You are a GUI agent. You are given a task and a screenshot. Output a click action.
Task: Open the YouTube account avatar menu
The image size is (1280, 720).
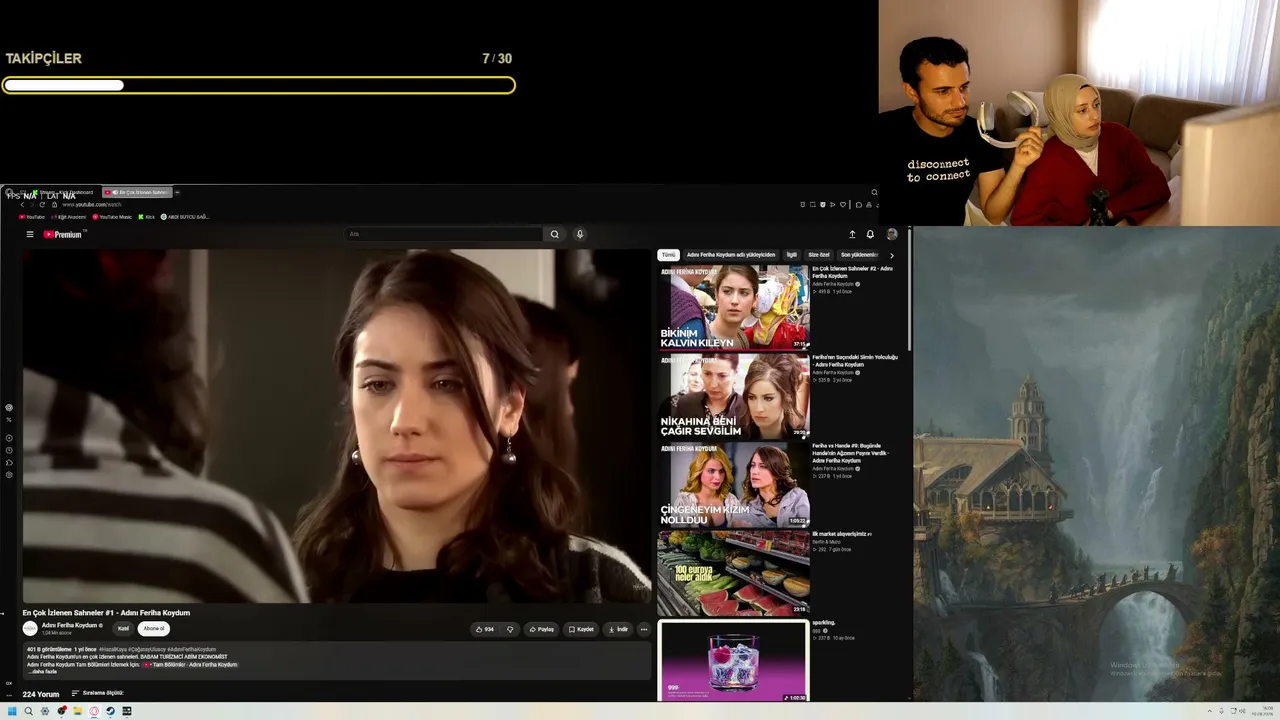[892, 234]
